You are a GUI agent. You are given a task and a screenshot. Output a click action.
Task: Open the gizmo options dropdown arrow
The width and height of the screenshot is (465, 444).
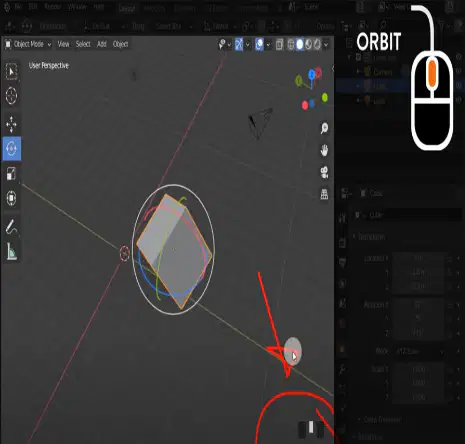(248, 44)
